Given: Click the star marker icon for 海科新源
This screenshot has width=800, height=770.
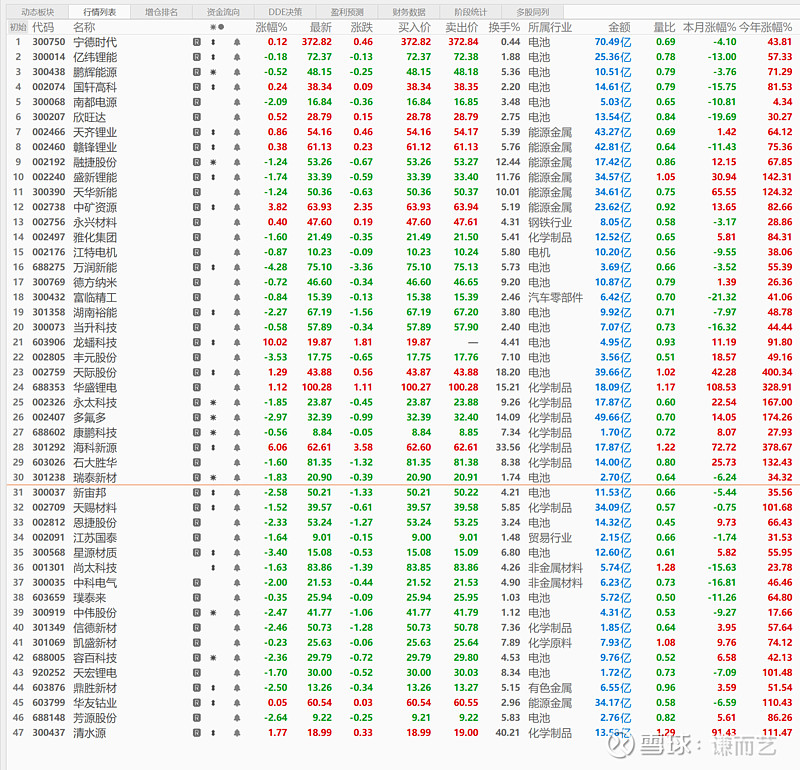Looking at the screenshot, I should click(x=213, y=447).
